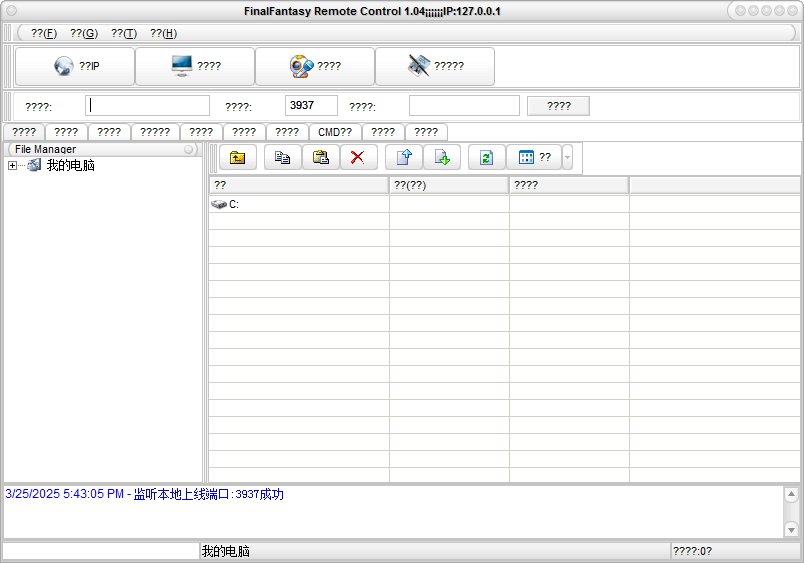Open the view mode grid dropdown button
The image size is (804, 563).
coord(534,157)
